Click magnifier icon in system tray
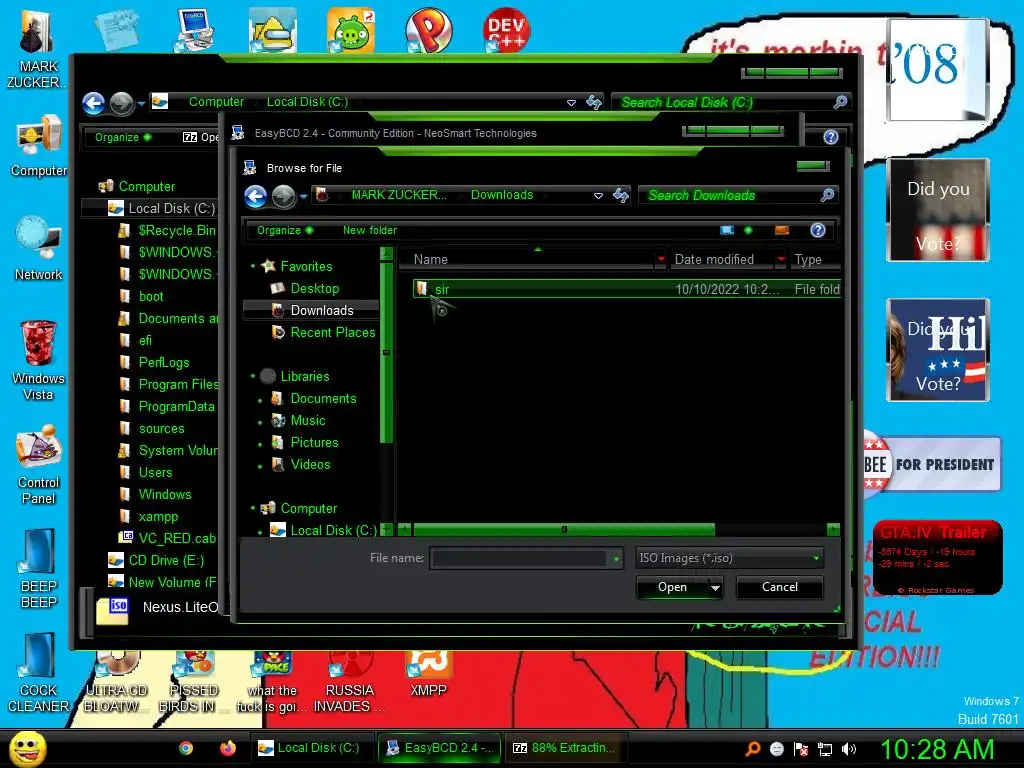This screenshot has width=1024, height=768. click(752, 749)
